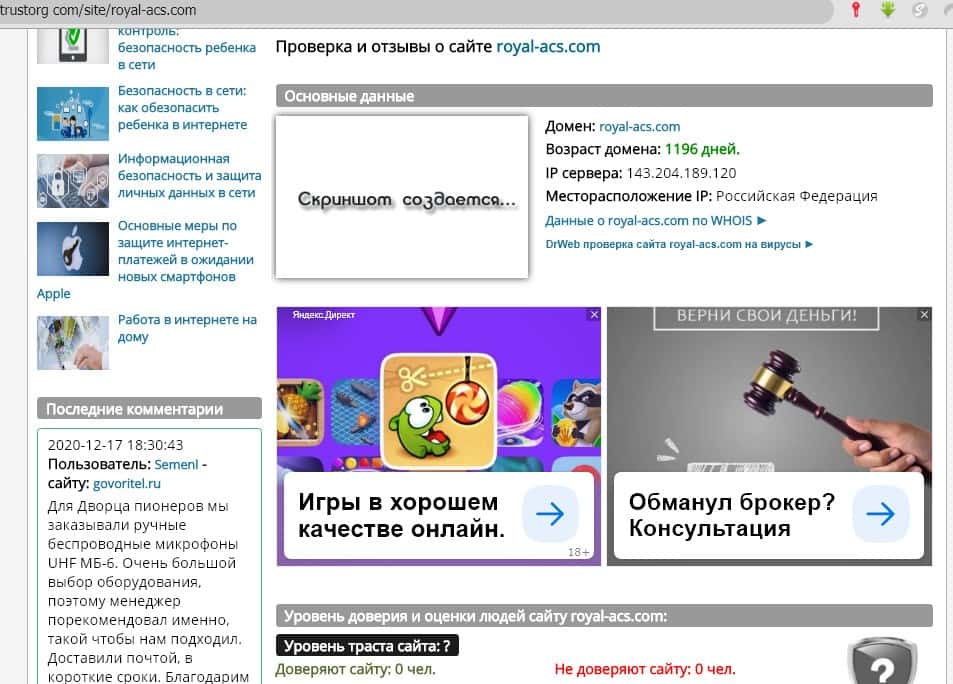The height and width of the screenshot is (684, 953).
Task: Click the 'Уровень траста сайта: ?' badge
Action: 367,646
